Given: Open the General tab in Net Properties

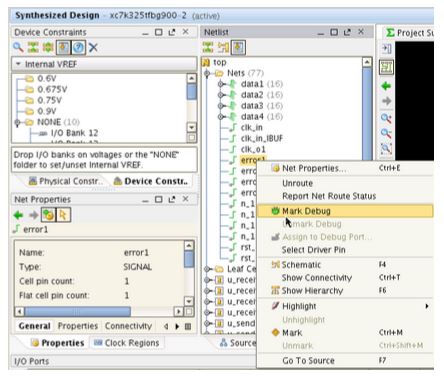Looking at the screenshot, I should coord(35,326).
